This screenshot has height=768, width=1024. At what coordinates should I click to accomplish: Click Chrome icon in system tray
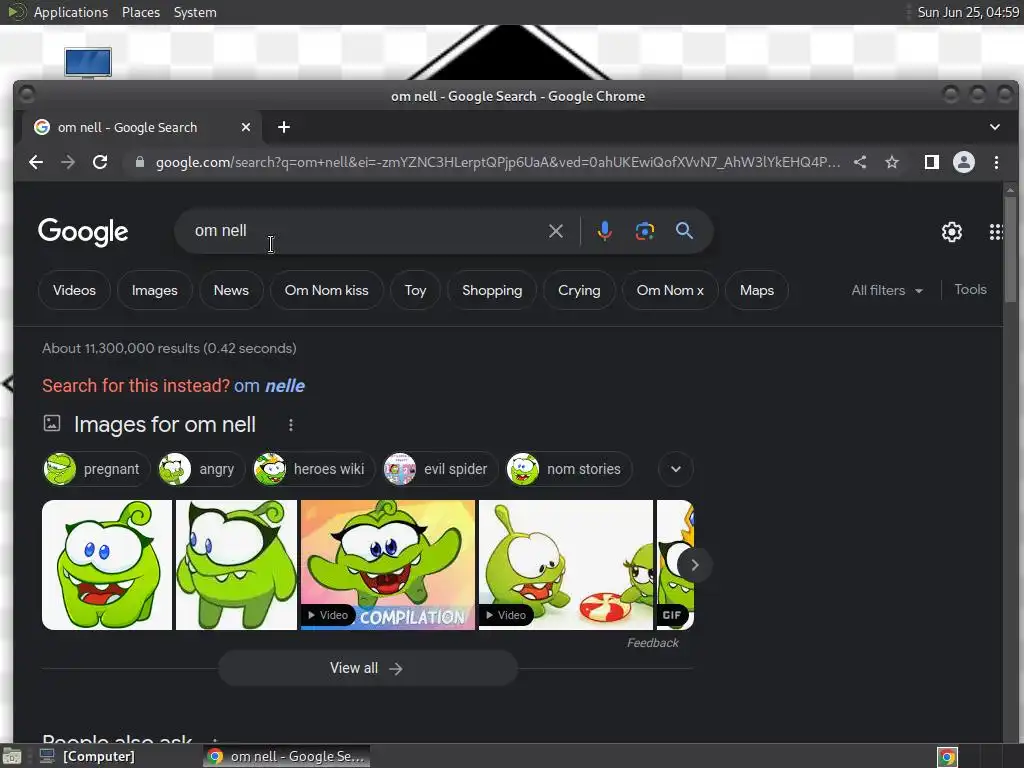pos(947,757)
